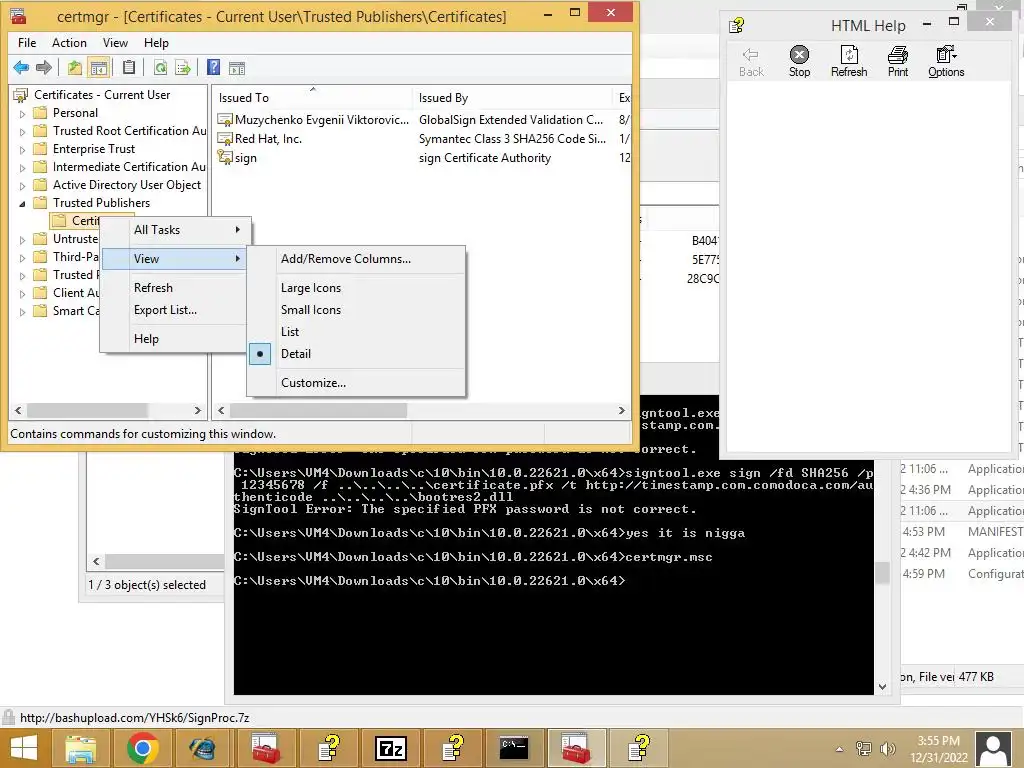Open the File menu
The height and width of the screenshot is (768, 1024).
pos(27,42)
